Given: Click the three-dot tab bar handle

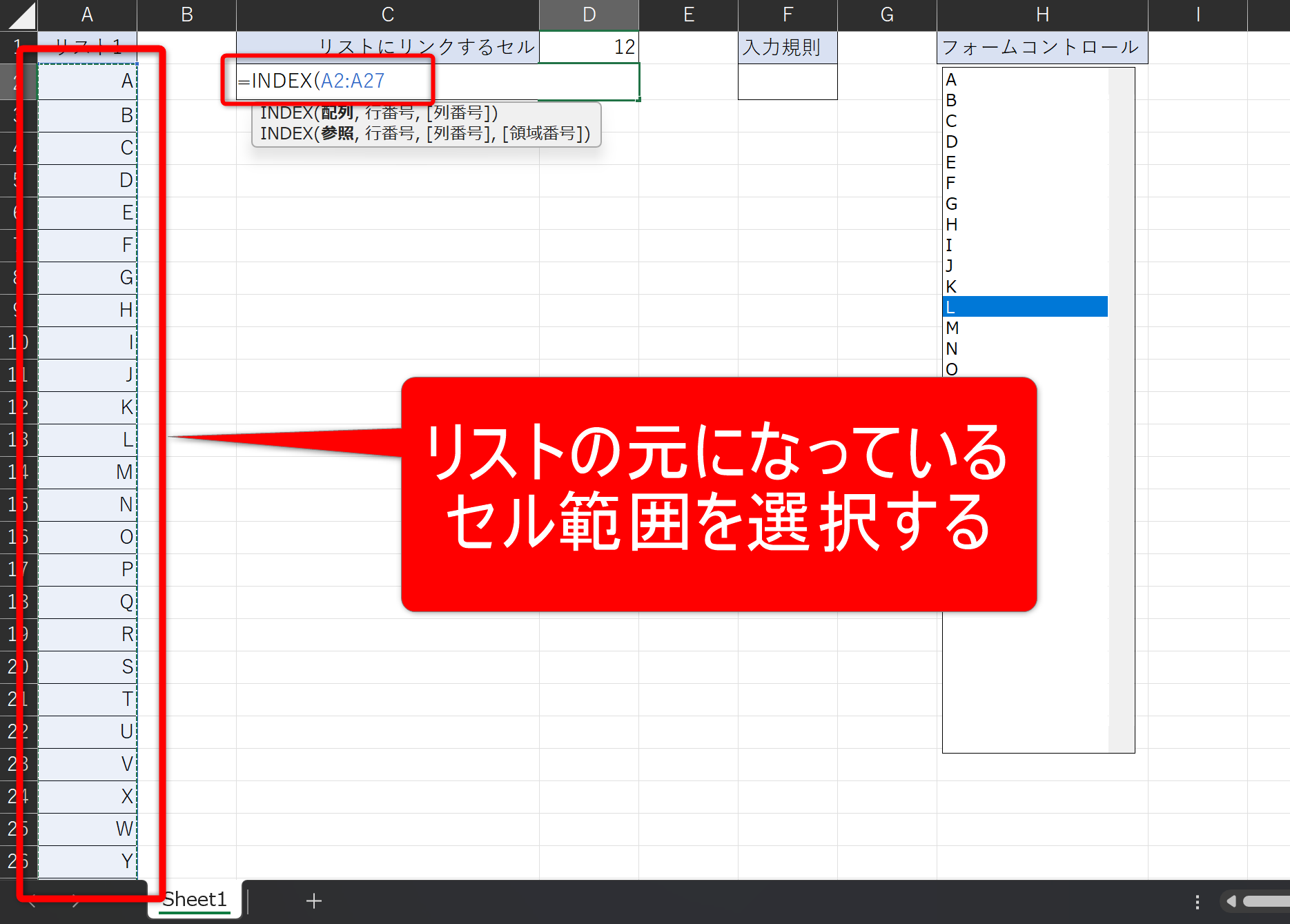Looking at the screenshot, I should (x=1198, y=902).
